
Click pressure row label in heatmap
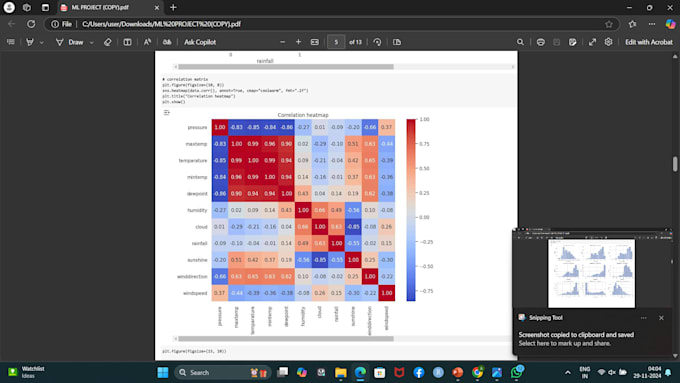(197, 127)
